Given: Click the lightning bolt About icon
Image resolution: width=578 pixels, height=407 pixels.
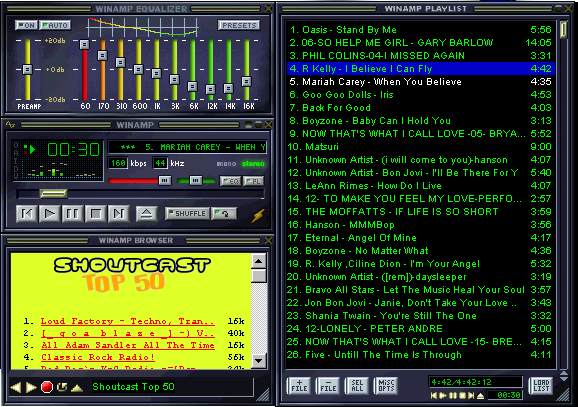Looking at the screenshot, I should click(x=258, y=215).
